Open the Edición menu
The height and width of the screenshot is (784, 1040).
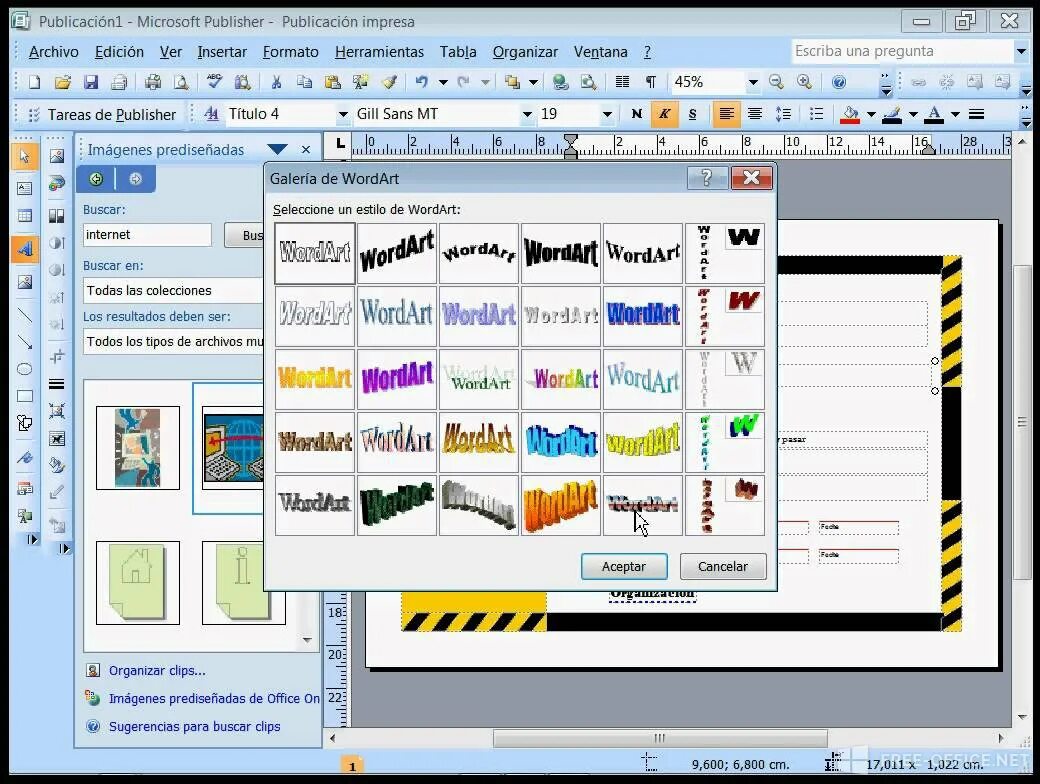119,52
